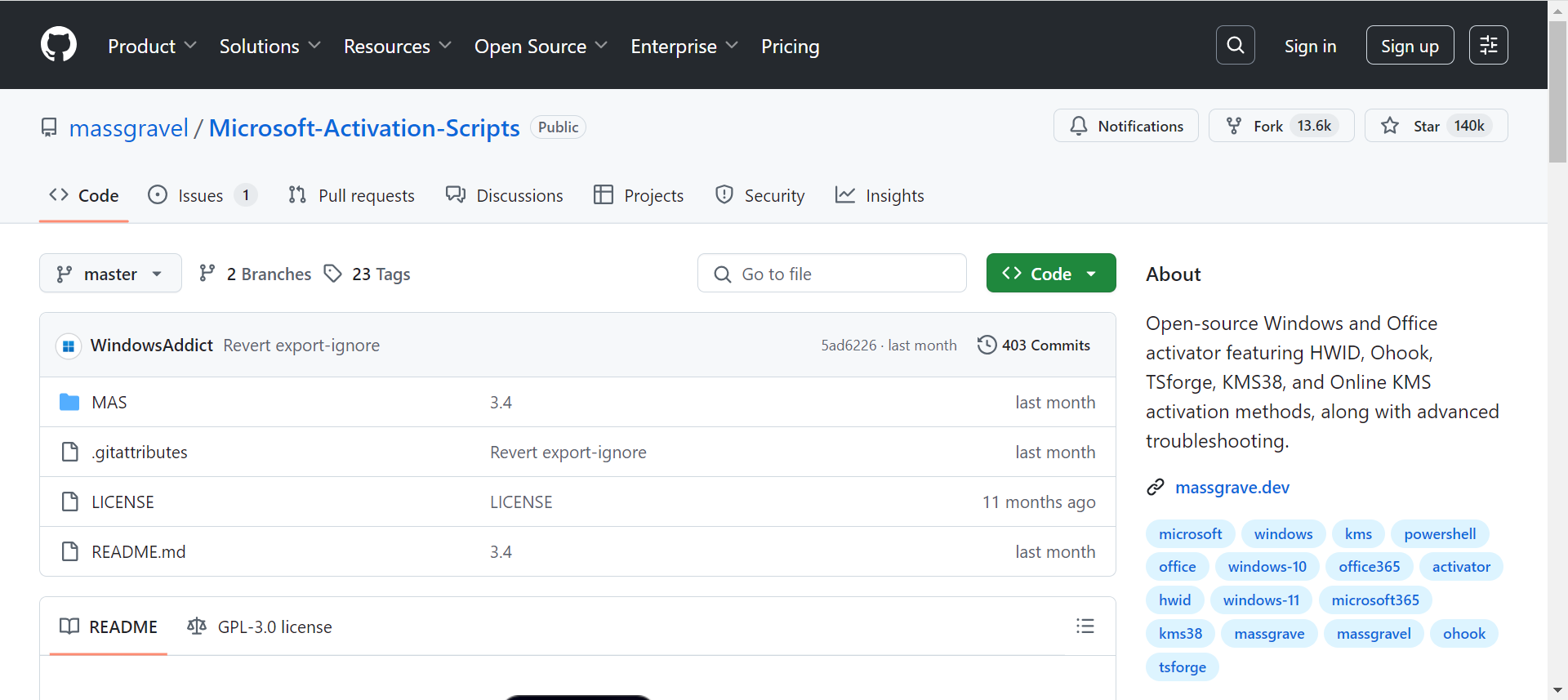Open the massgrave.dev website link

point(1232,488)
